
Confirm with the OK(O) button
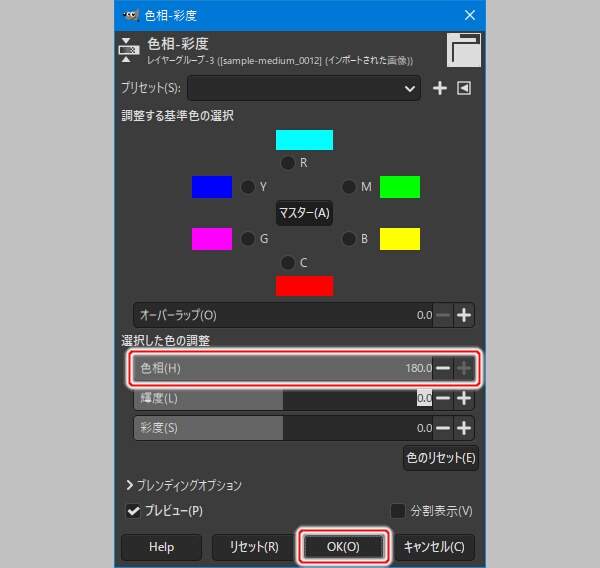pyautogui.click(x=343, y=547)
